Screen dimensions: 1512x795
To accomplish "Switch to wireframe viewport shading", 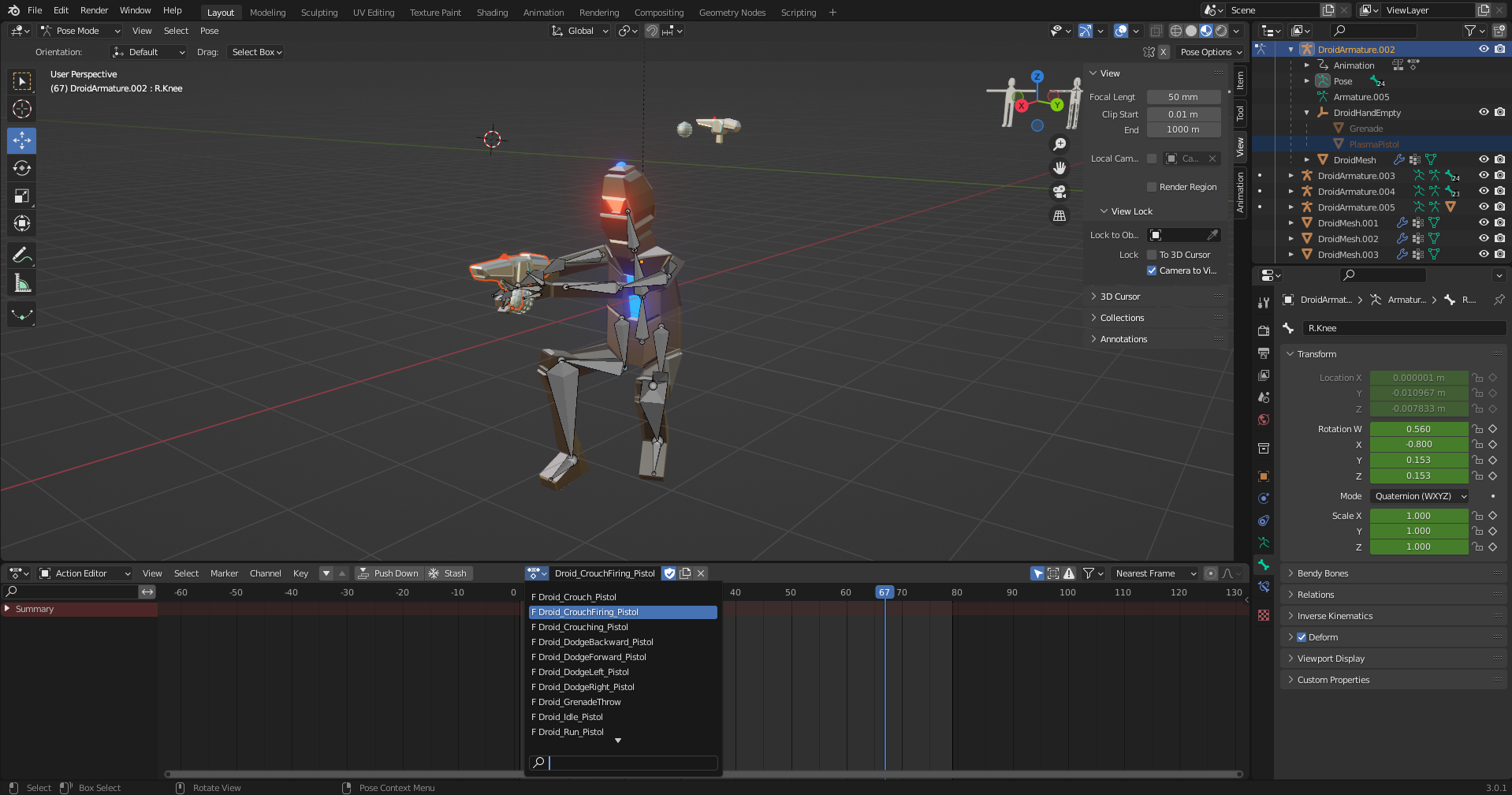I will (1176, 31).
